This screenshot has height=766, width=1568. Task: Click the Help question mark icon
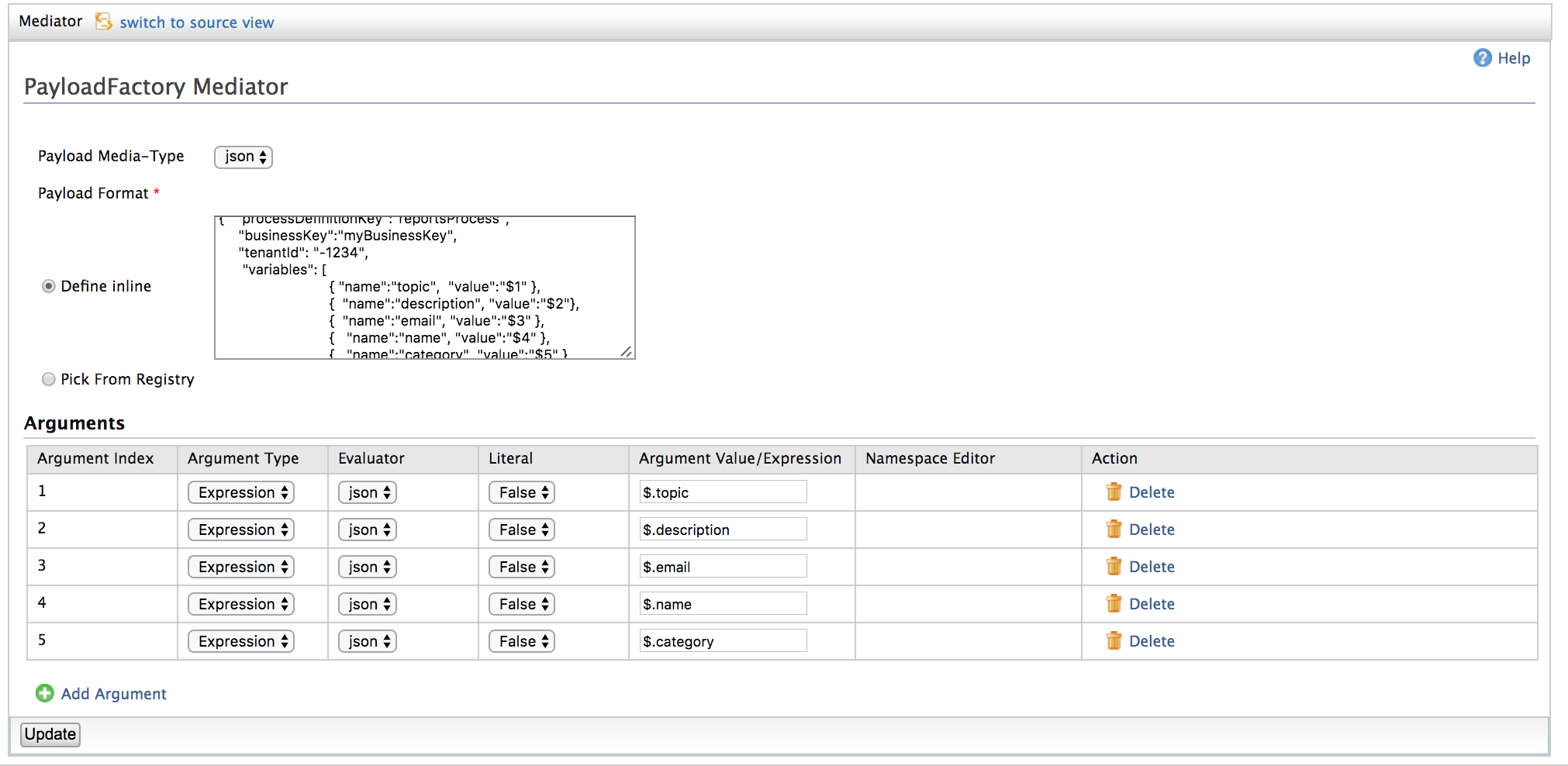click(x=1482, y=58)
